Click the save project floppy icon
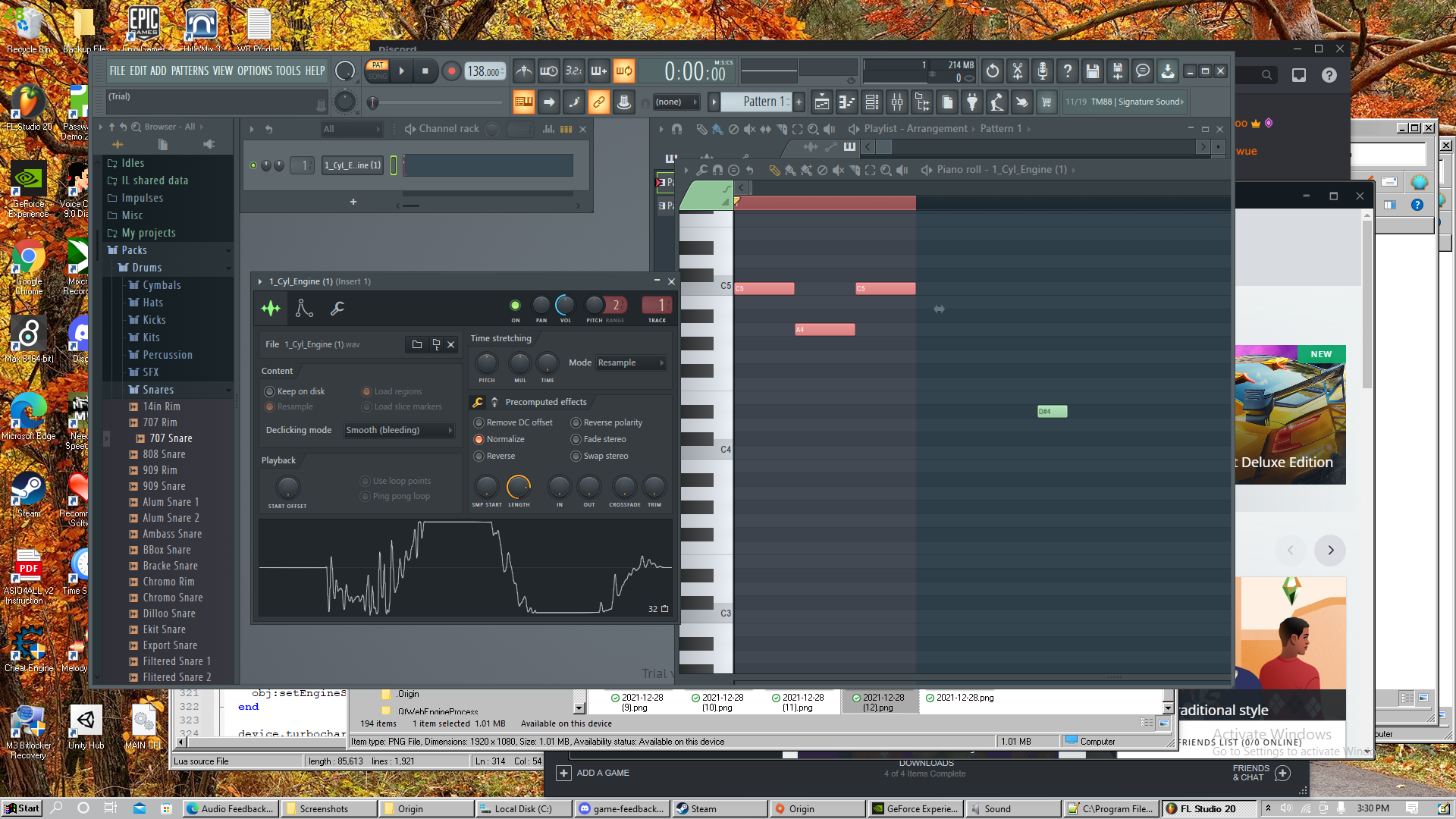The image size is (1456, 819). click(x=1092, y=71)
